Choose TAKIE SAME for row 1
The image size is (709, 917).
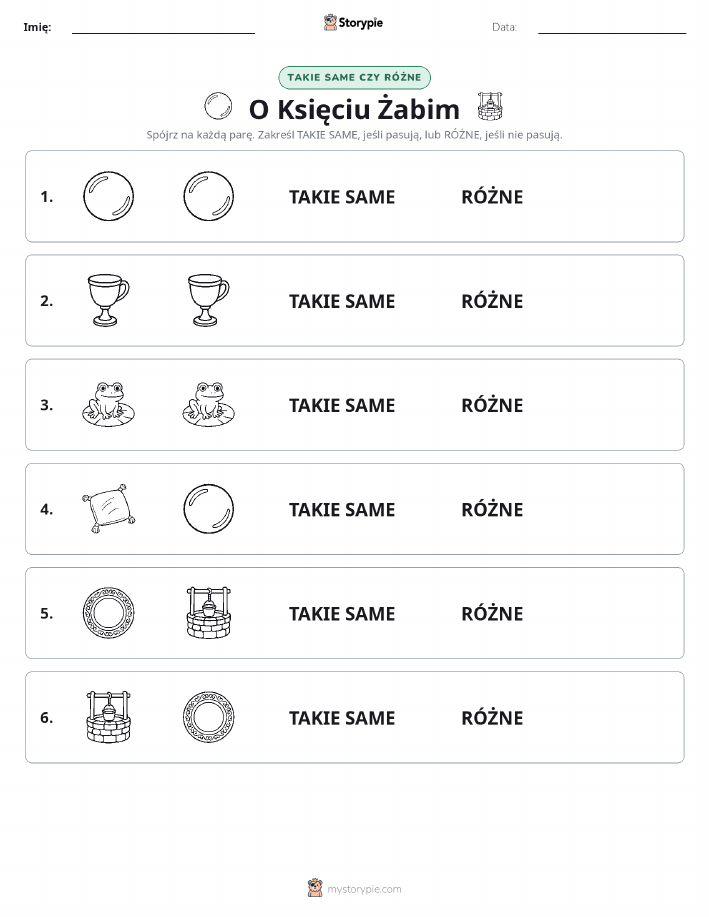pyautogui.click(x=342, y=197)
